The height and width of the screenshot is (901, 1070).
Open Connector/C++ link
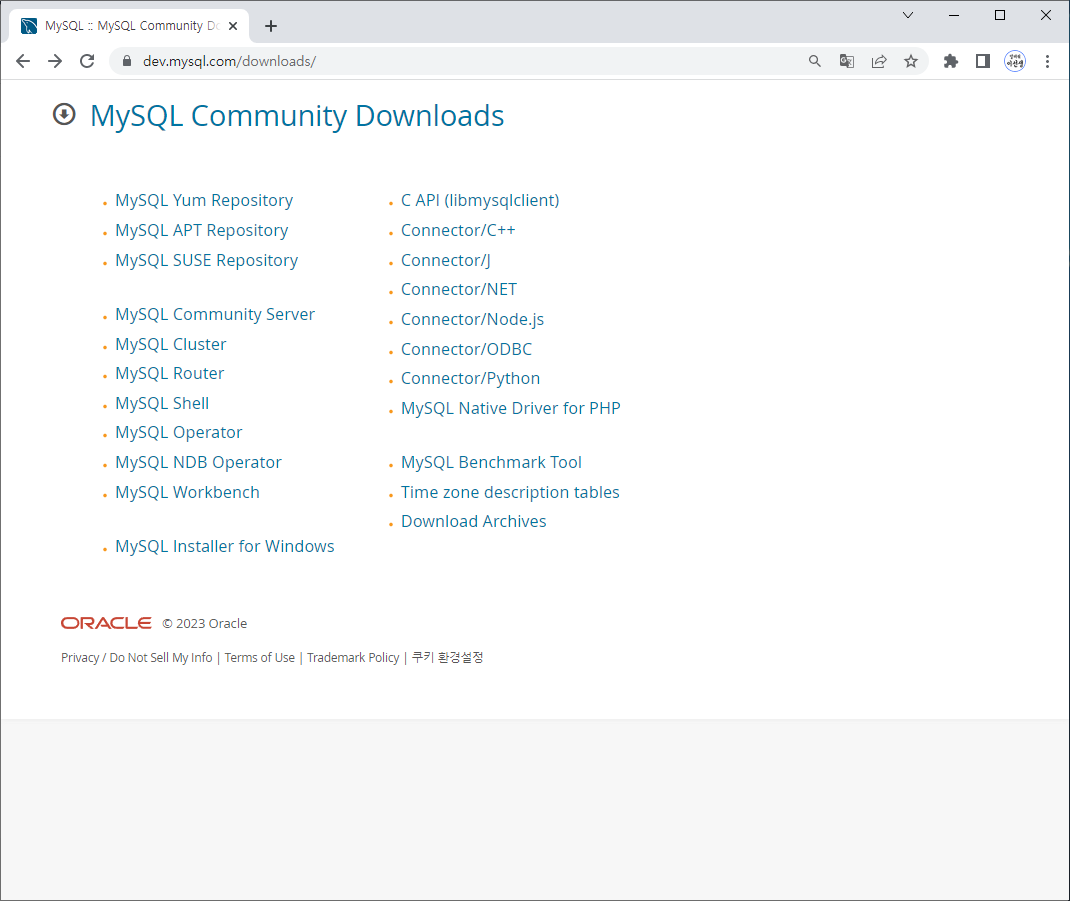pyautogui.click(x=458, y=231)
